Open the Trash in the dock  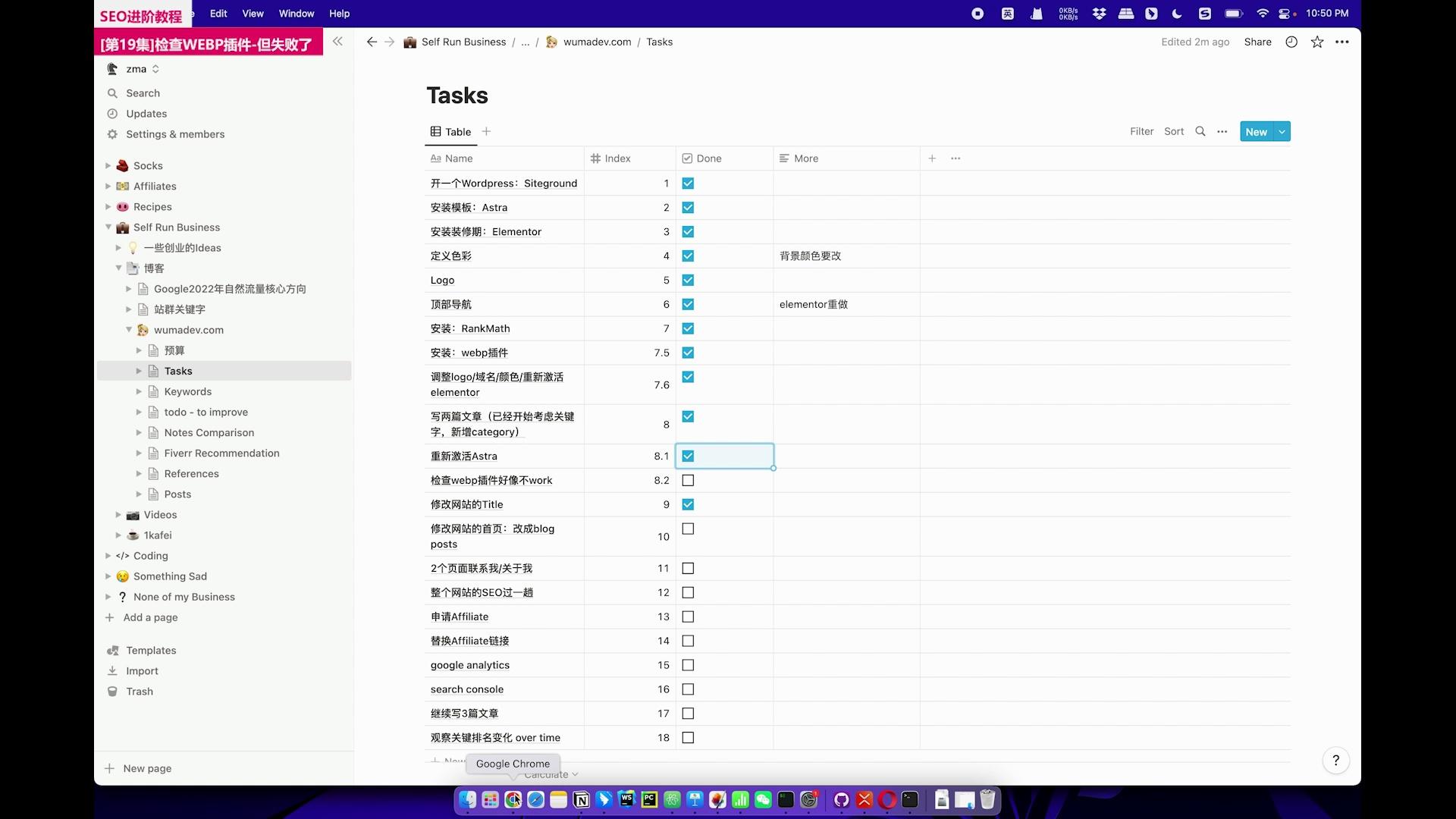click(987, 799)
